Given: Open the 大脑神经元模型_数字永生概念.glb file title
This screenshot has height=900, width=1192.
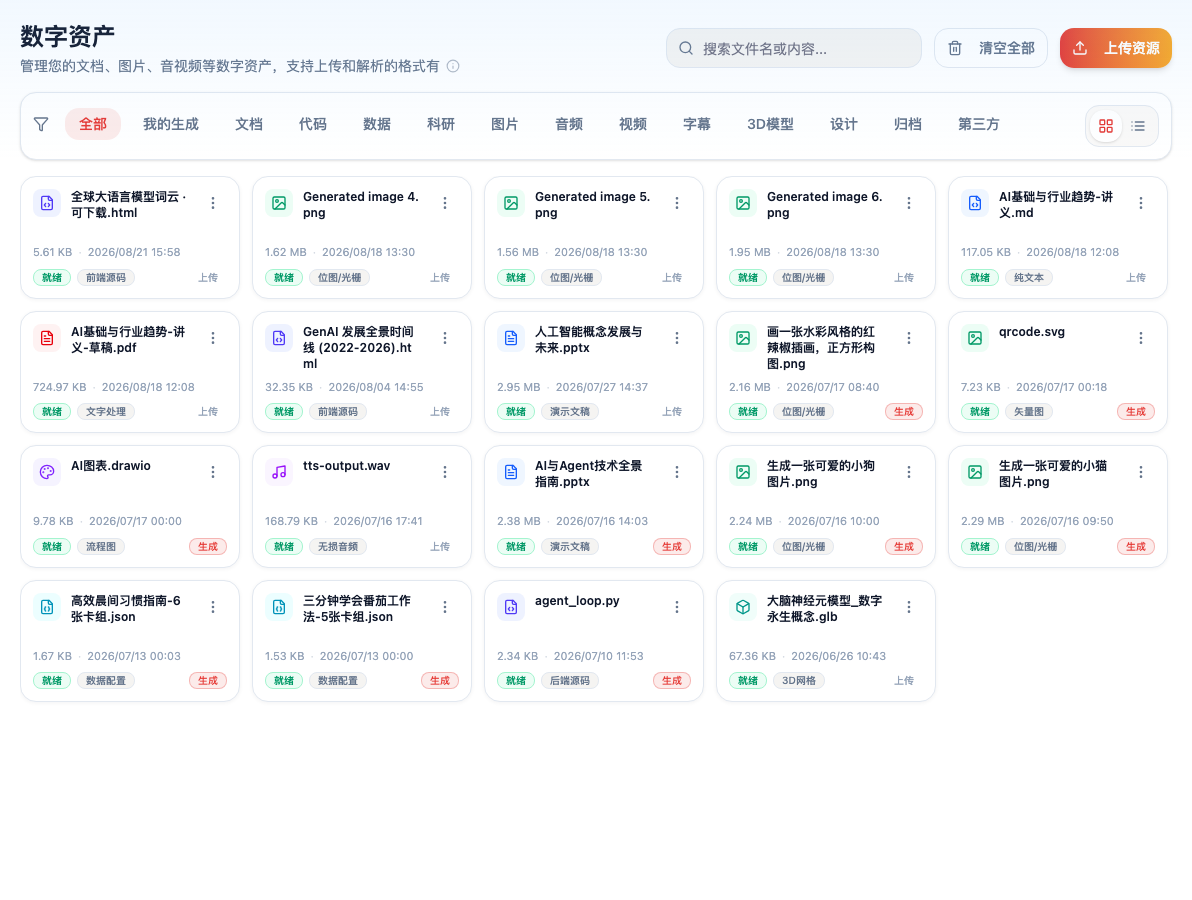Looking at the screenshot, I should pos(824,608).
